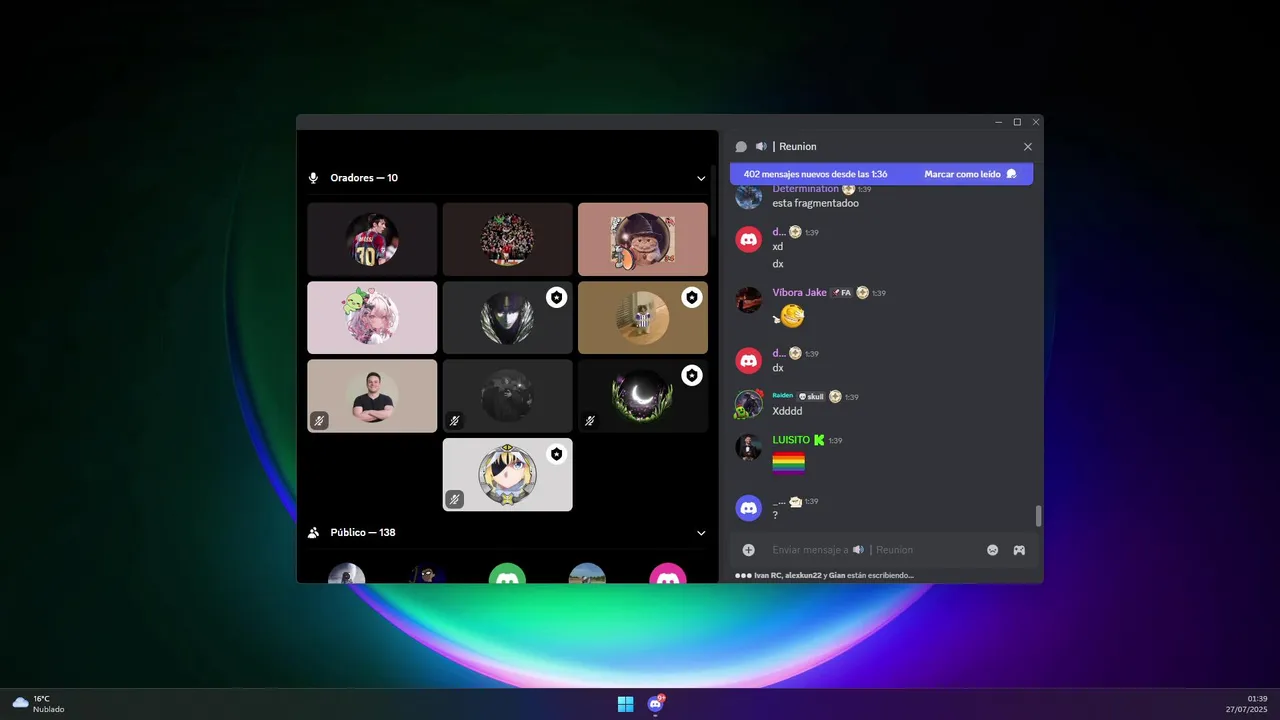1280x720 pixels.
Task: Open the weather widget showing 16°C Nublado
Action: pos(39,704)
